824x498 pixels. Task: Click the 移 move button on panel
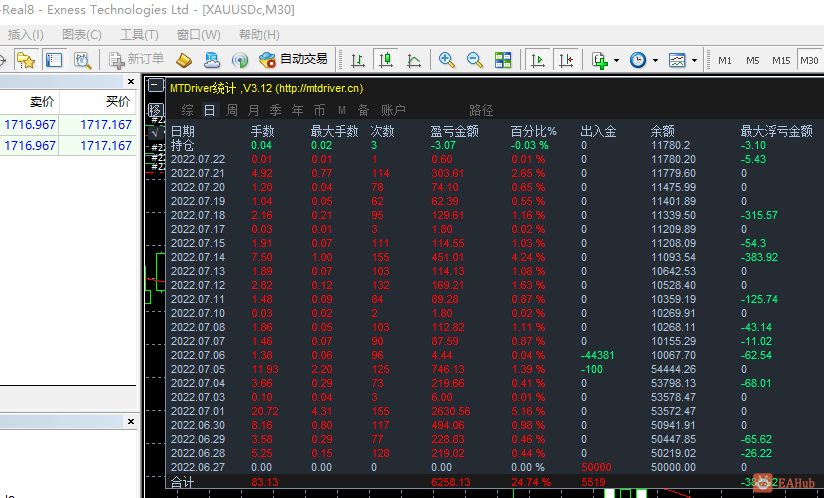[155, 110]
